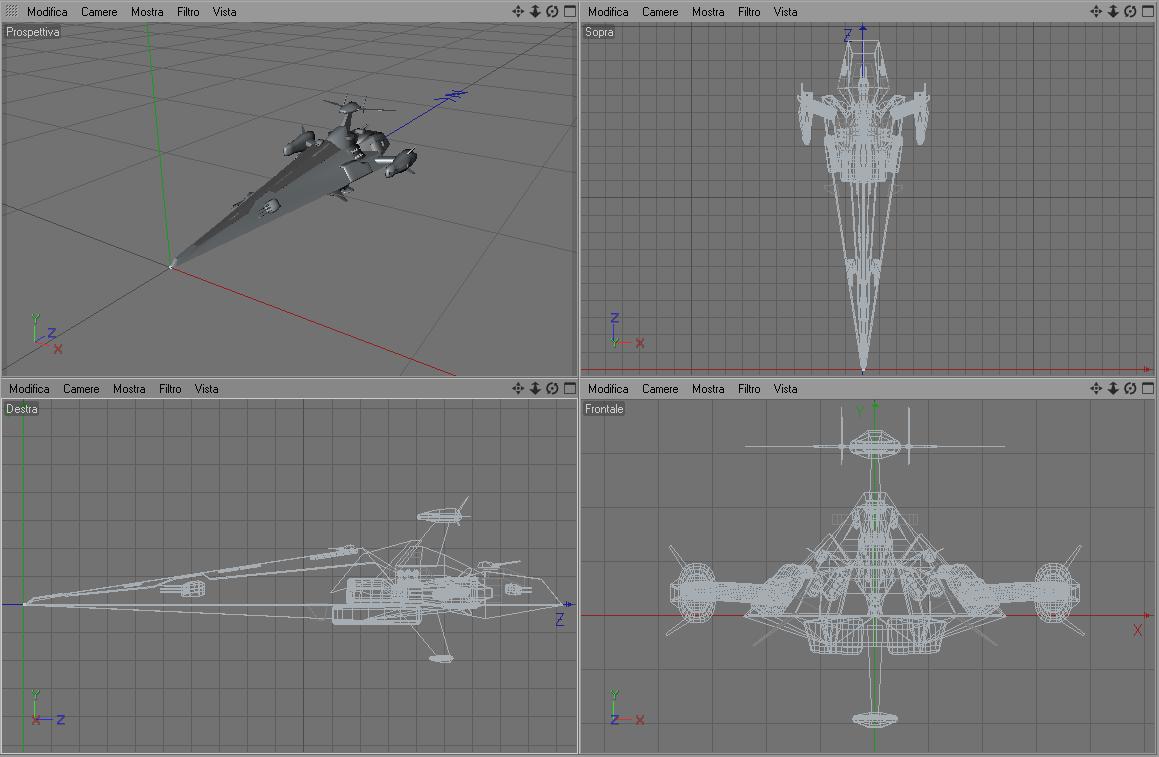
Task: Click the axis orientation gizmo in Prospettiva viewport
Action: tap(46, 334)
